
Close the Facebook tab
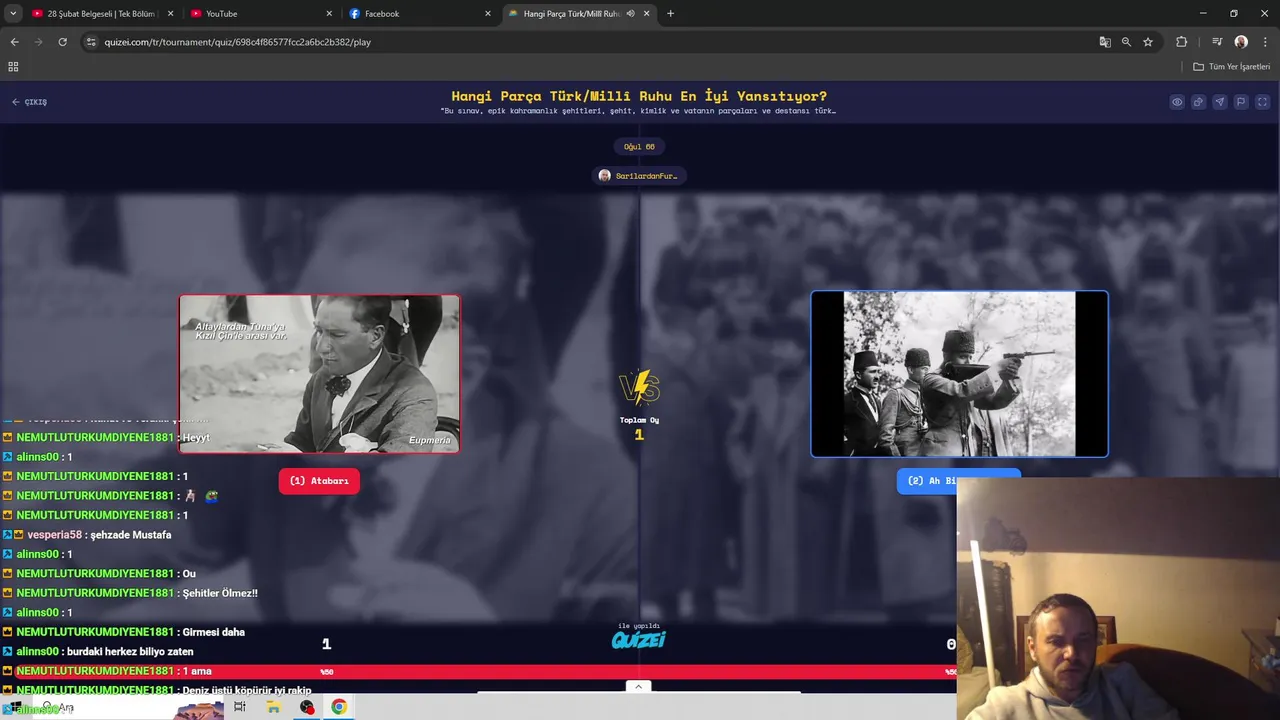[488, 13]
